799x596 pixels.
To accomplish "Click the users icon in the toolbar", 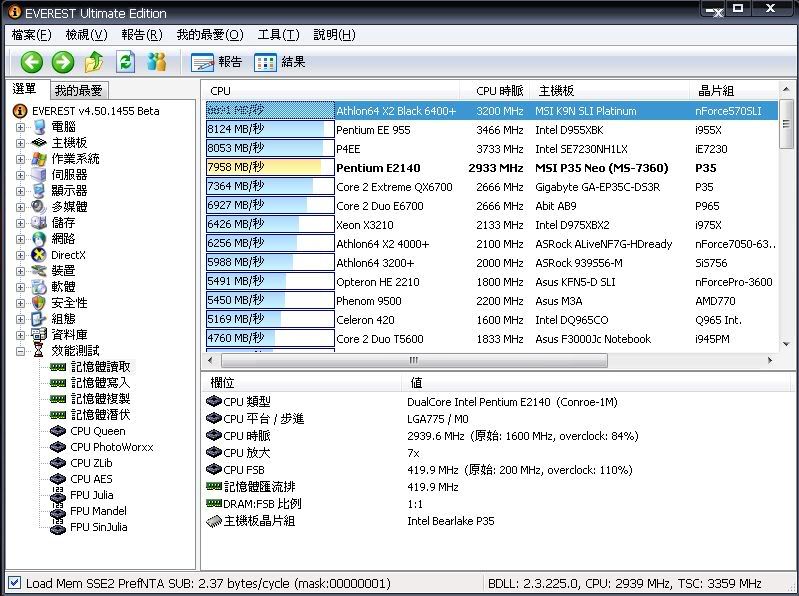I will (156, 62).
